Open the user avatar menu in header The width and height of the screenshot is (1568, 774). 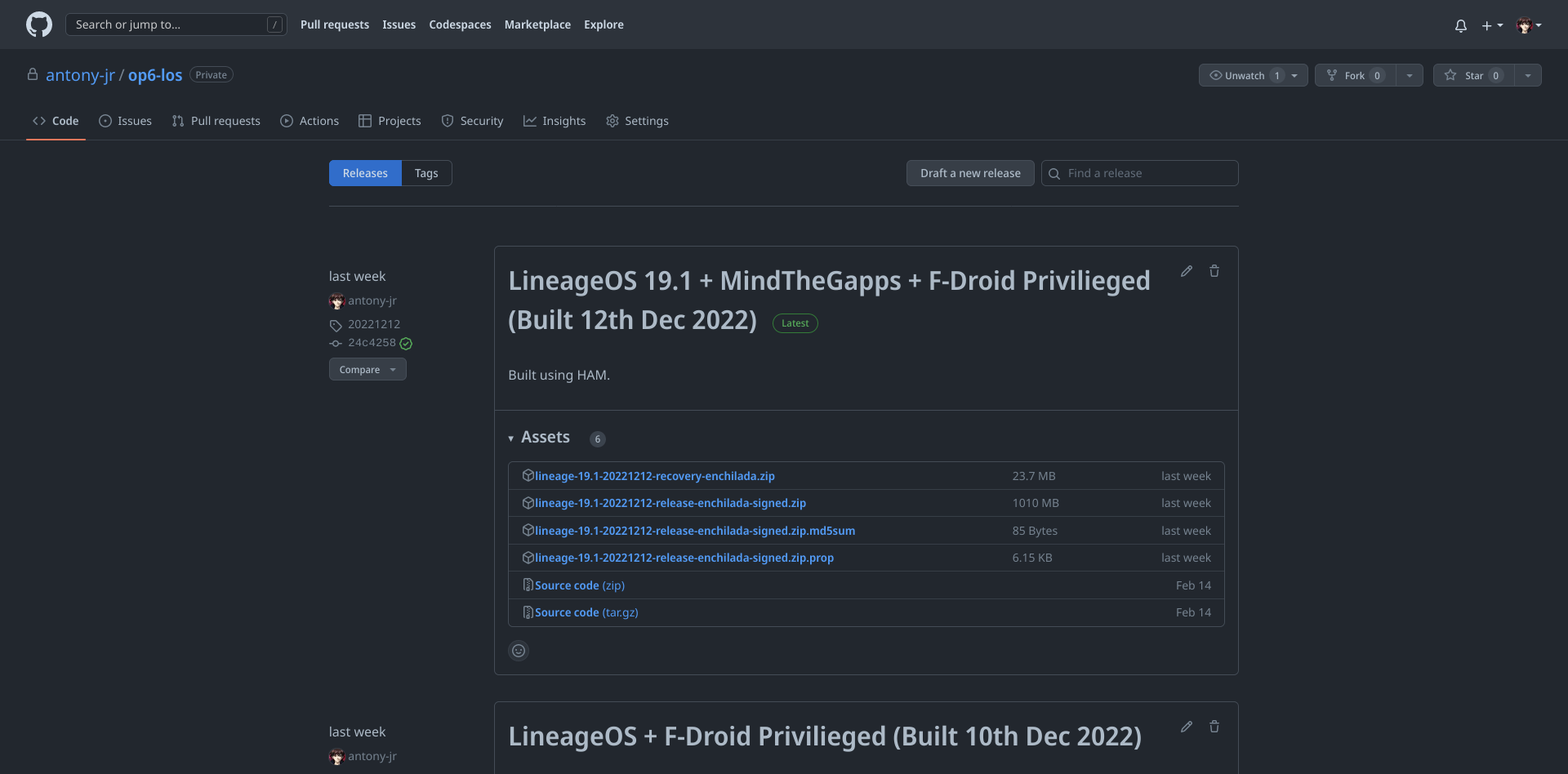pyautogui.click(x=1529, y=25)
